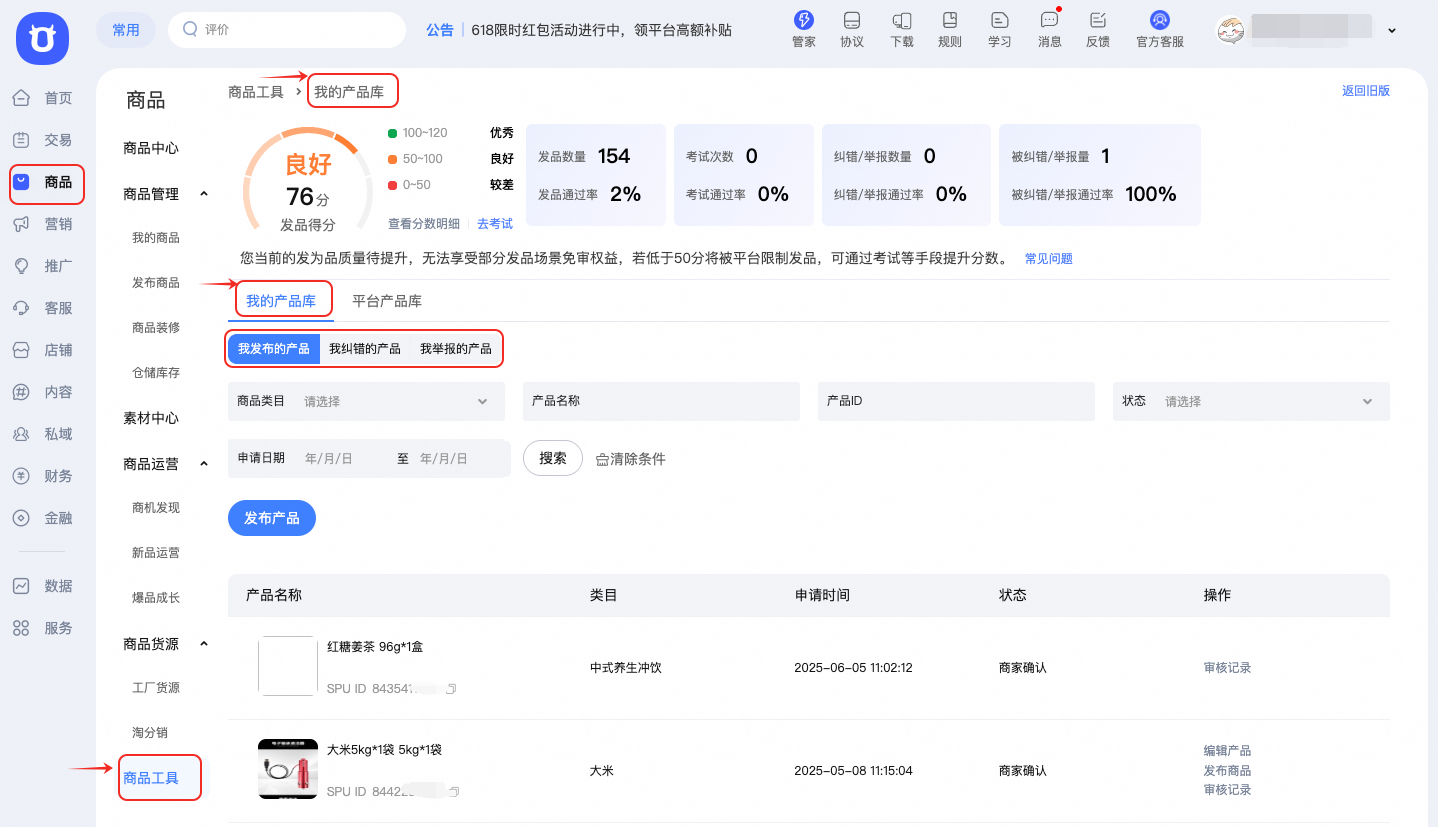Open 私域 in left sidebar
This screenshot has width=1438, height=827.
(x=43, y=434)
